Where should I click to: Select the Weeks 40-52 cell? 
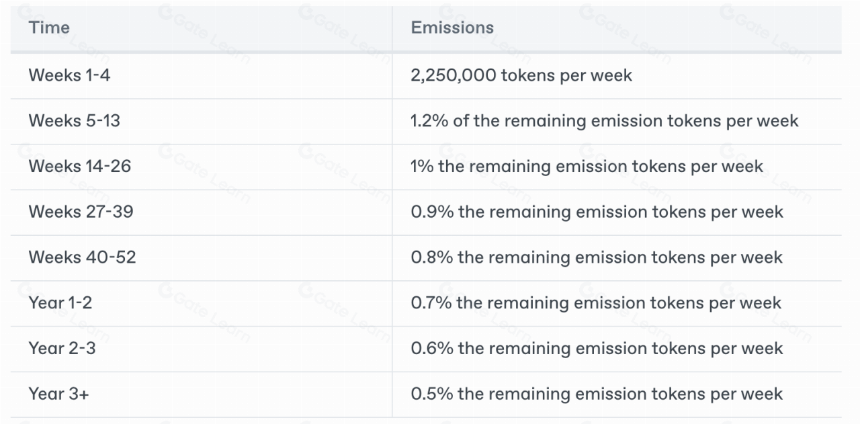[82, 257]
